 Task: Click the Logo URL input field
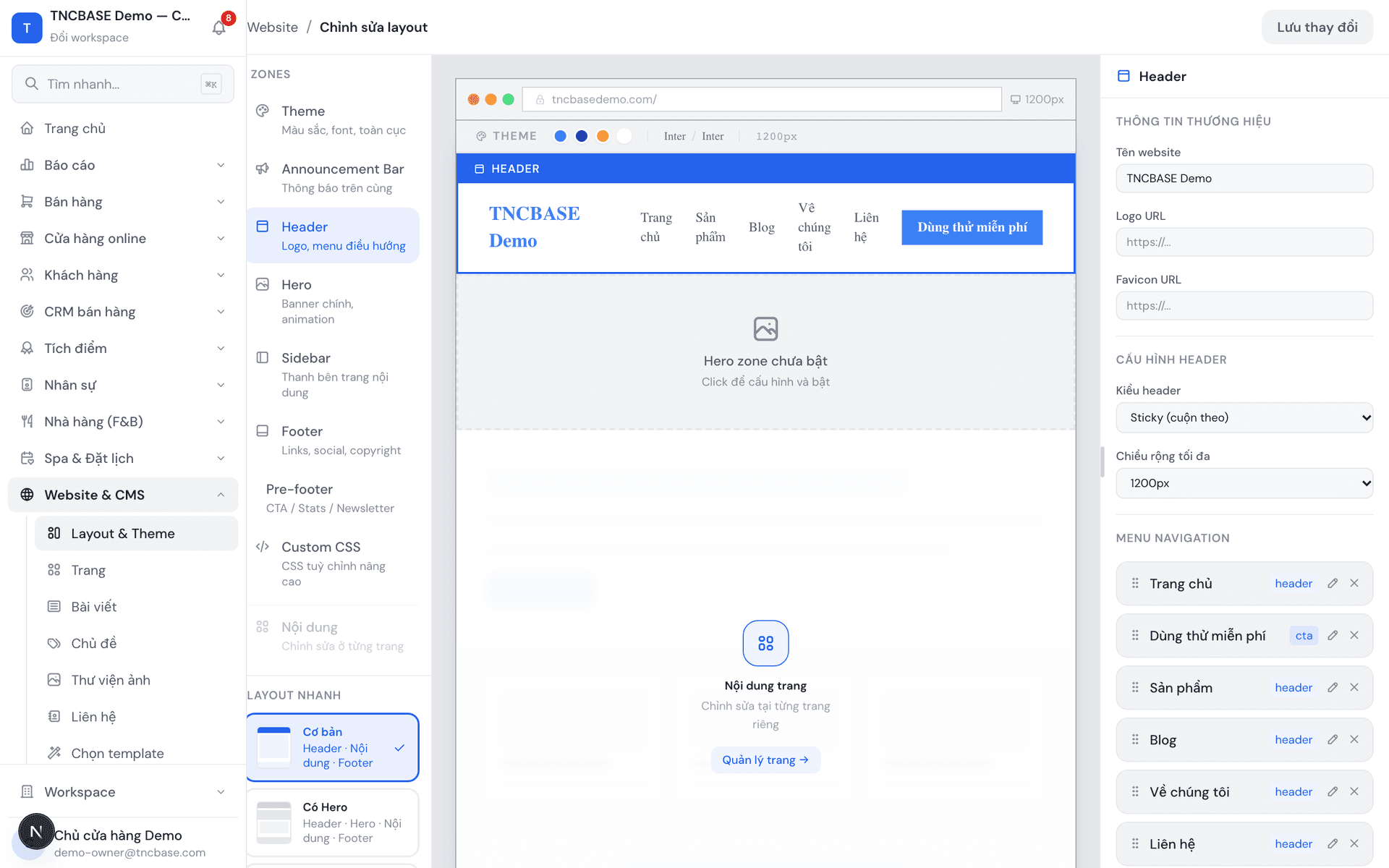pyautogui.click(x=1244, y=242)
